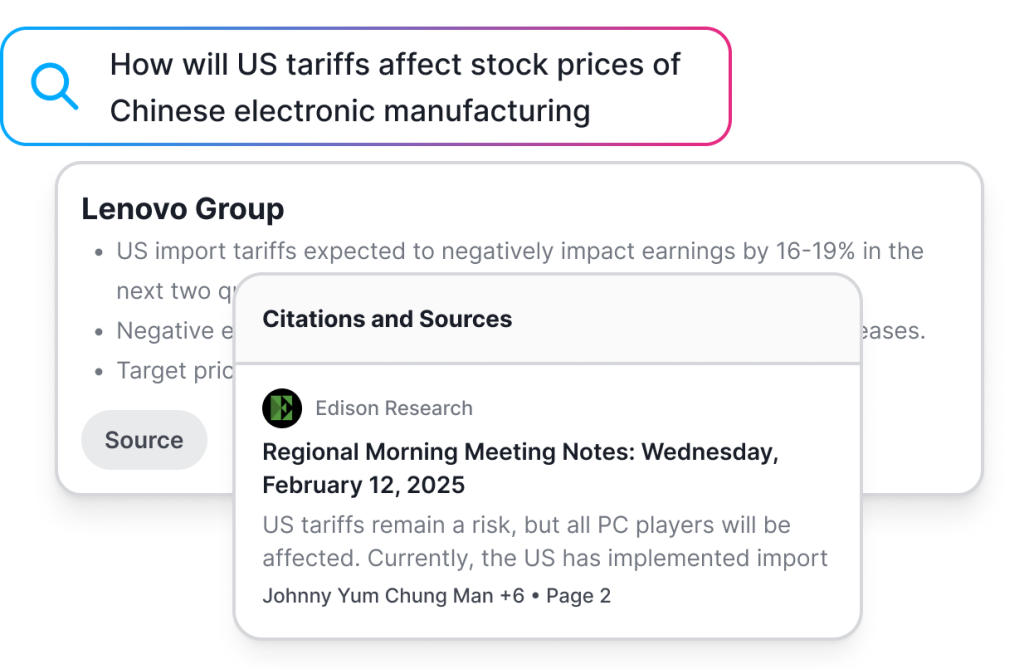The width and height of the screenshot is (1024, 669).
Task: Select the Edison Research publisher name
Action: (394, 408)
